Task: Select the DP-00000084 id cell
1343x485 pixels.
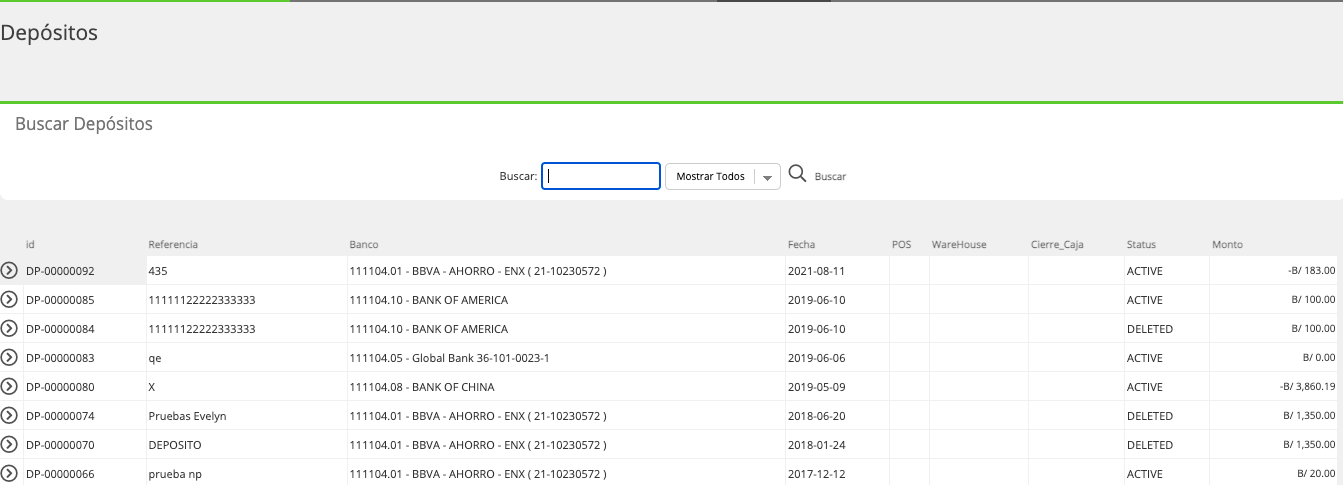Action: click(x=84, y=329)
